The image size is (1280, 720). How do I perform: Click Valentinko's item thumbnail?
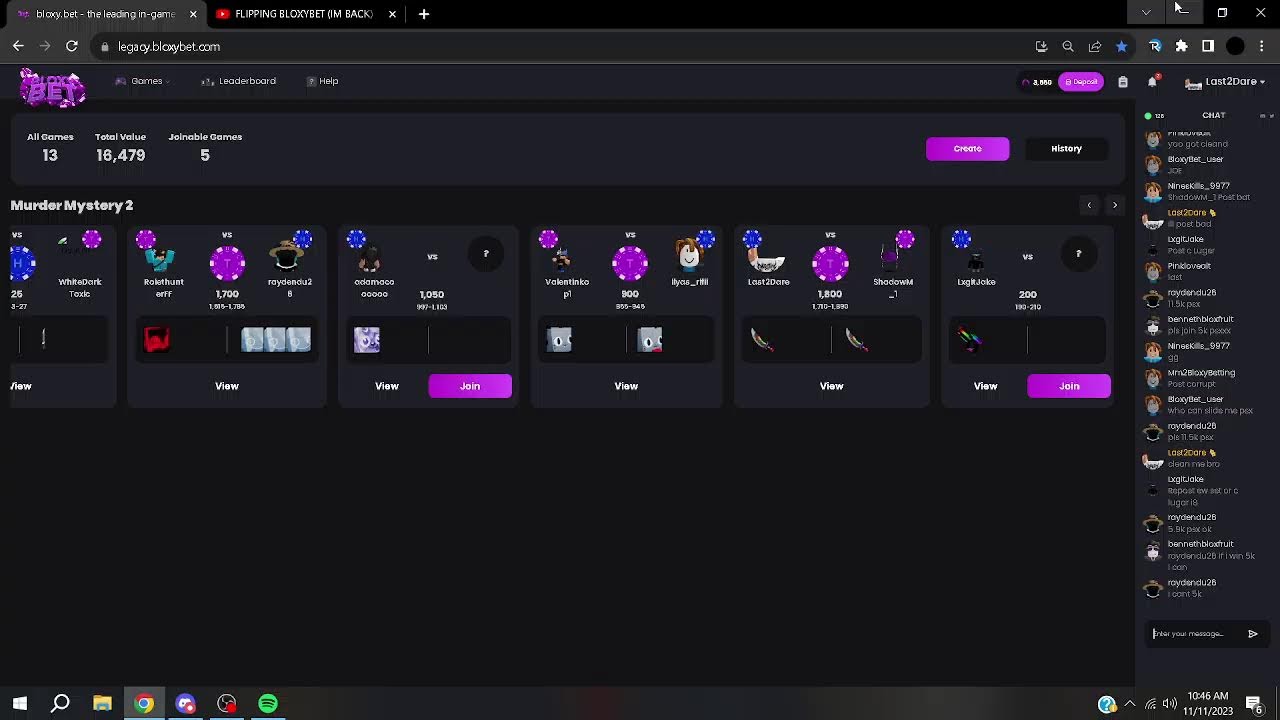(x=559, y=340)
